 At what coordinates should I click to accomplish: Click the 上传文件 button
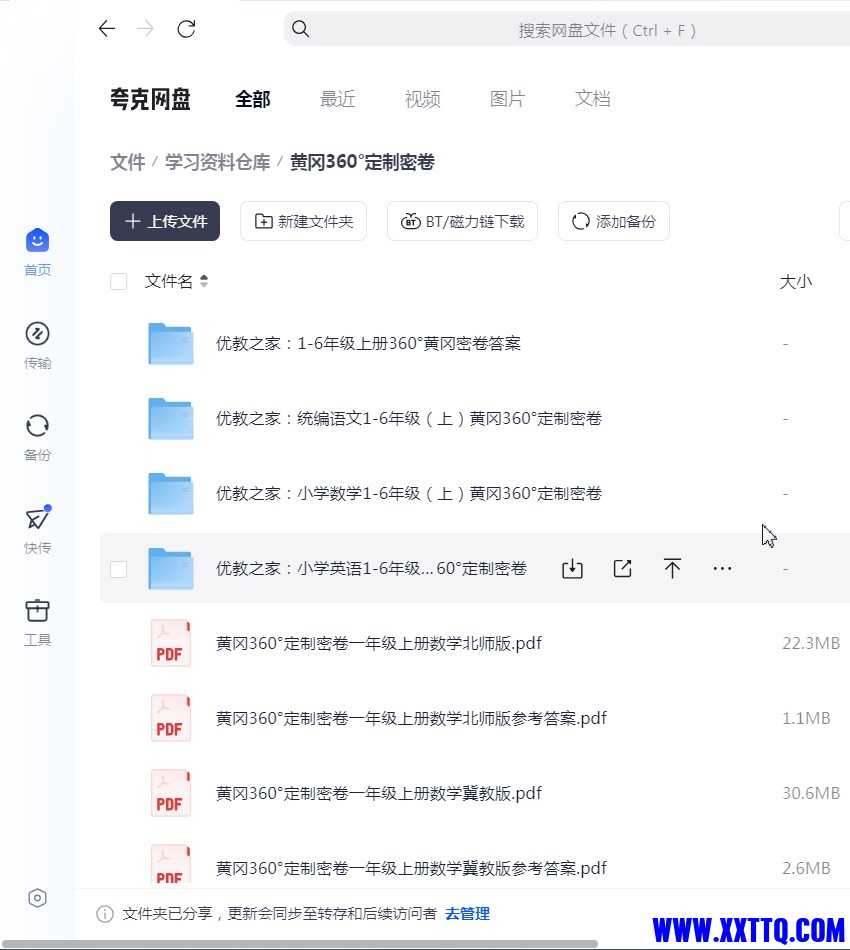(x=165, y=221)
